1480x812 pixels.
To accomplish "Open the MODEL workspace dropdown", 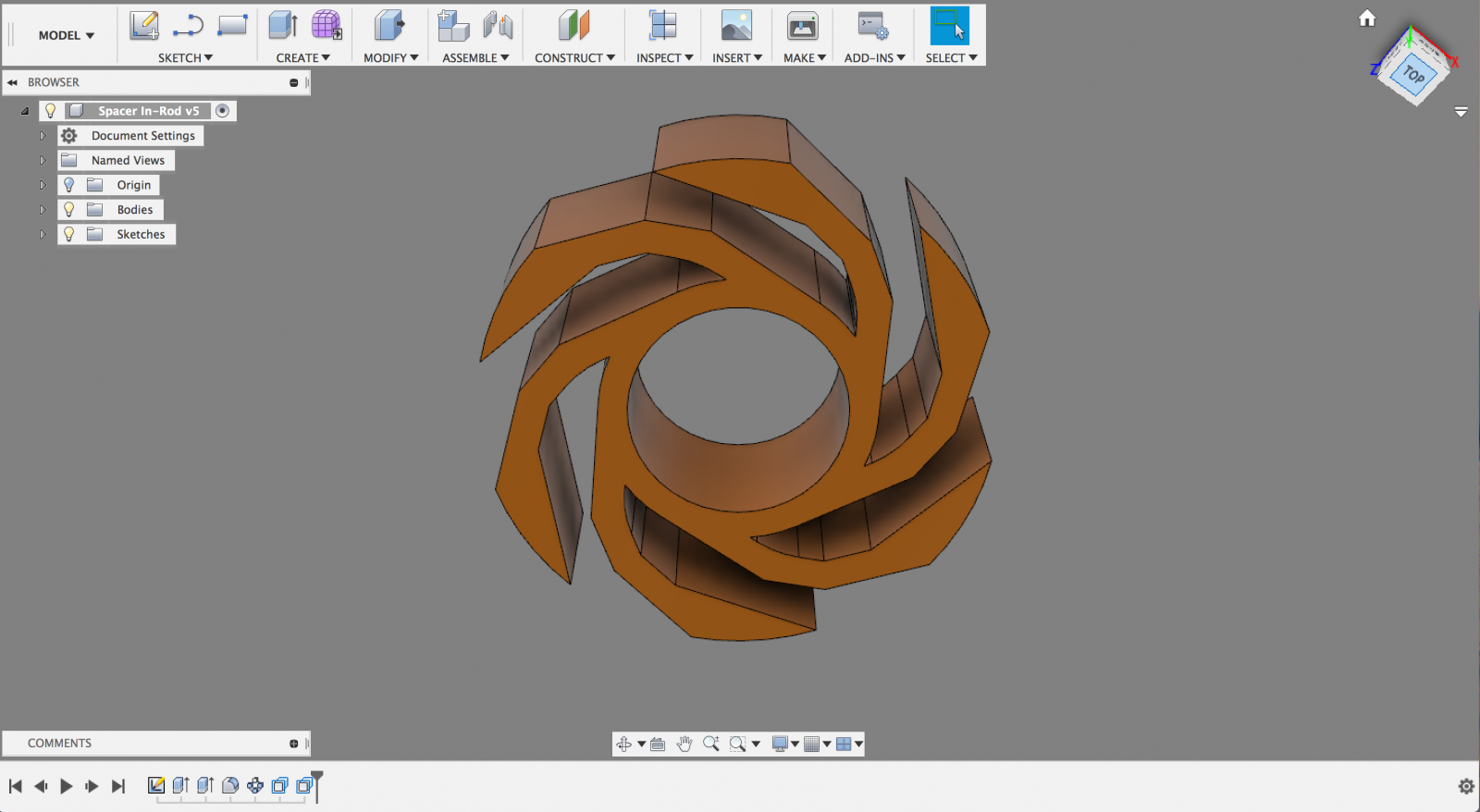I will [x=66, y=35].
